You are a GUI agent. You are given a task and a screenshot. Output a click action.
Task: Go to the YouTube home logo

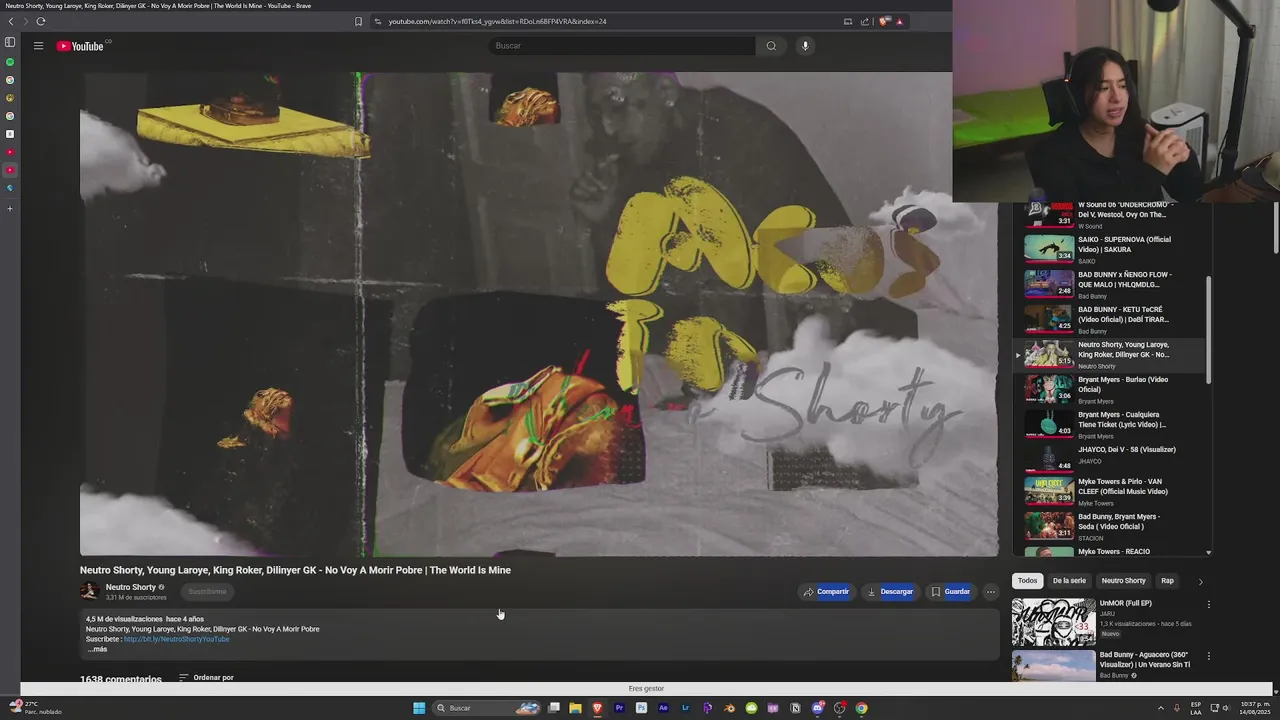pyautogui.click(x=81, y=46)
